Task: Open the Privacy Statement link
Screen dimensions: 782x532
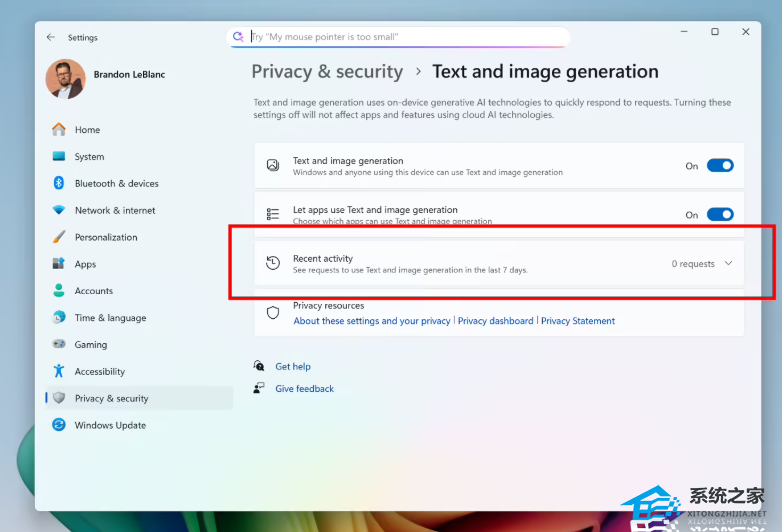Action: (578, 321)
